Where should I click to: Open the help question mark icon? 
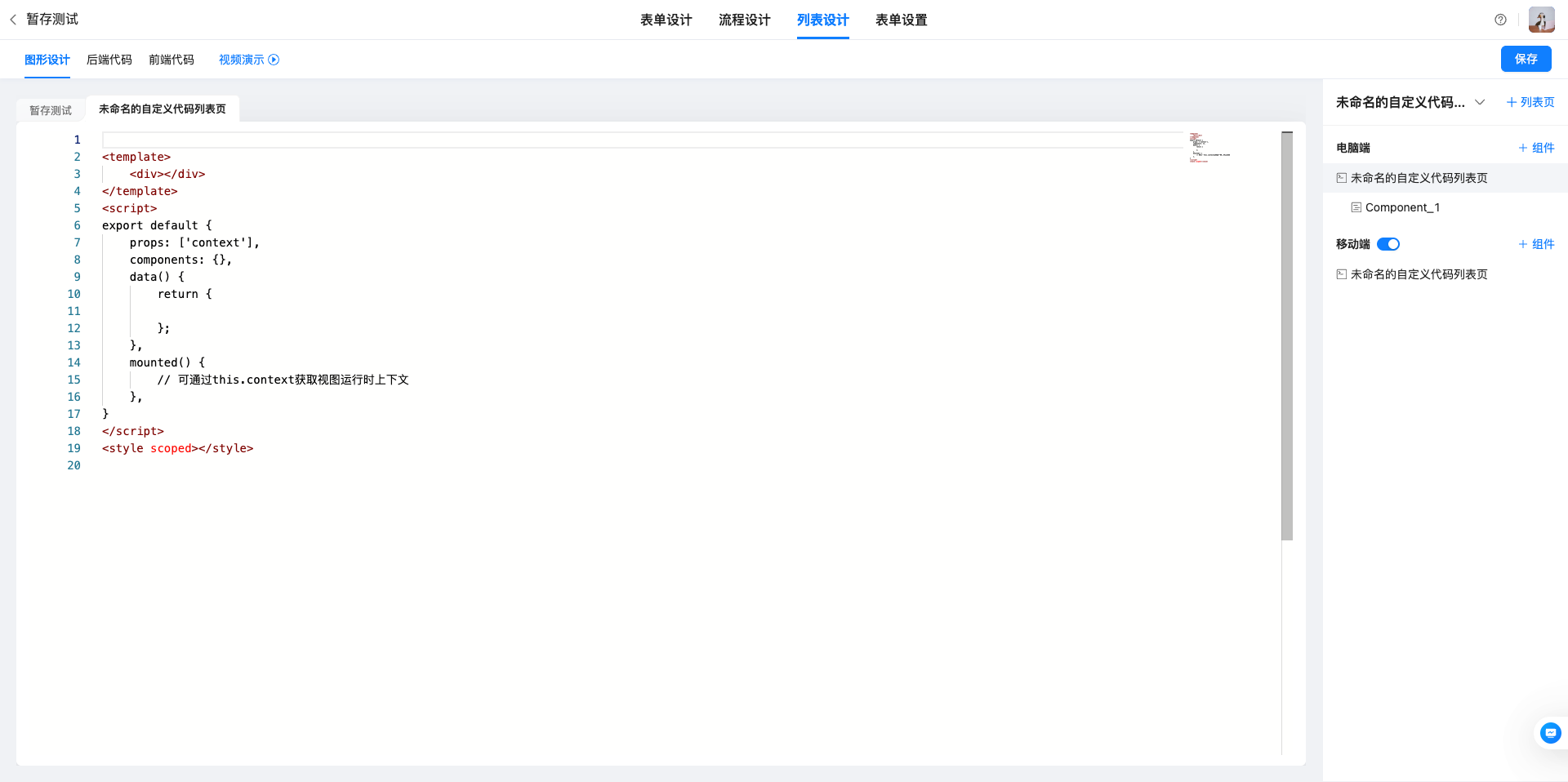coord(1500,20)
